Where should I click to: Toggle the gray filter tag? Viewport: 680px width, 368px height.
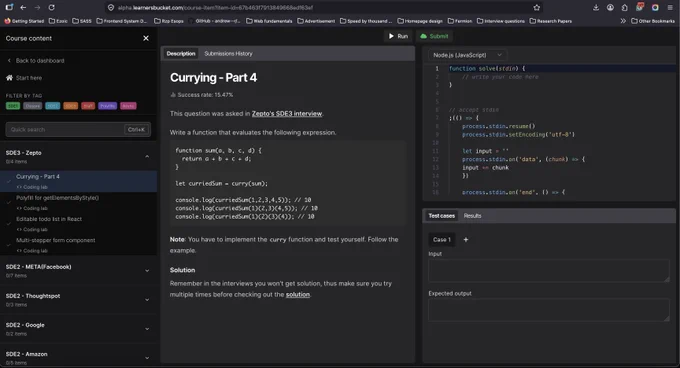pyautogui.click(x=33, y=106)
